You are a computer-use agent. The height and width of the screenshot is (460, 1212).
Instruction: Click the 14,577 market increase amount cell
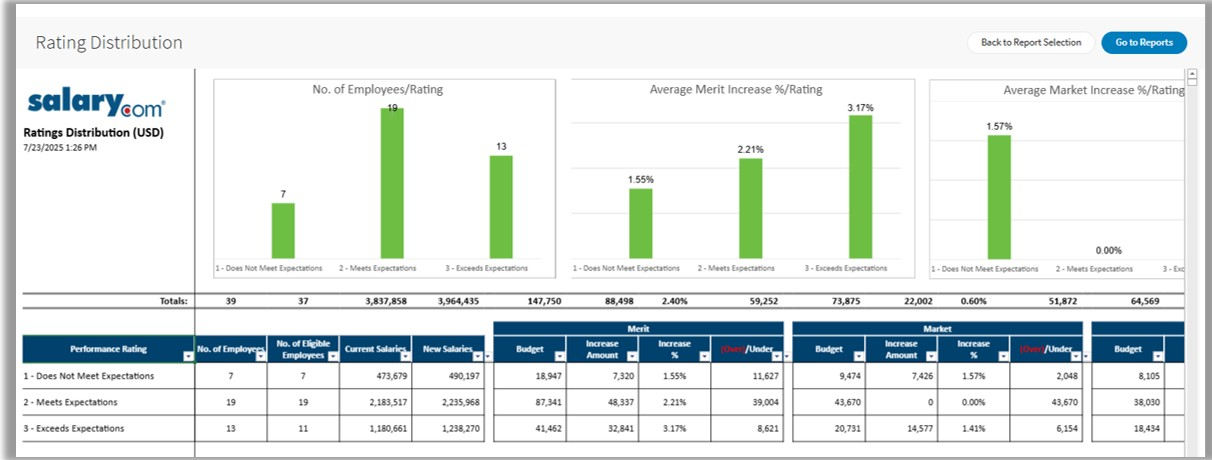pos(902,428)
